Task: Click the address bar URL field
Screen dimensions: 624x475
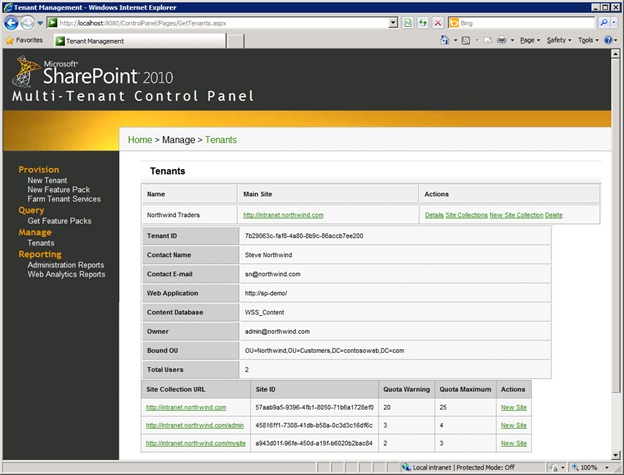Action: (x=220, y=22)
